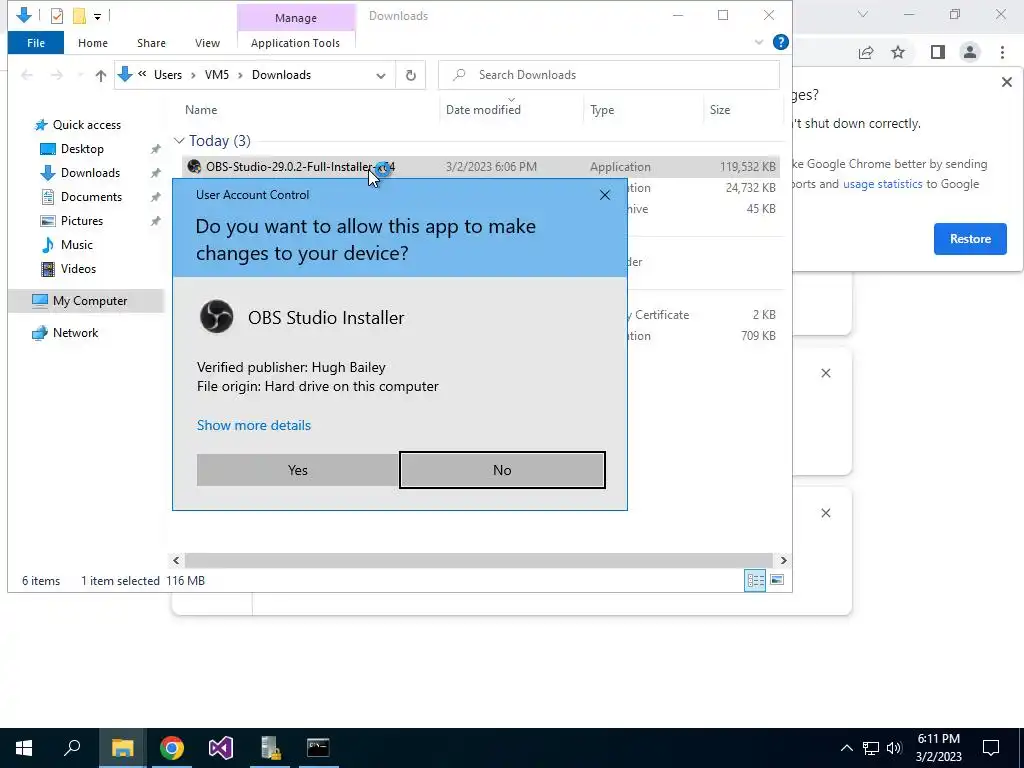
Task: Select the OBS-Studio-29.0.2-Full-Installer file
Action: (480, 167)
